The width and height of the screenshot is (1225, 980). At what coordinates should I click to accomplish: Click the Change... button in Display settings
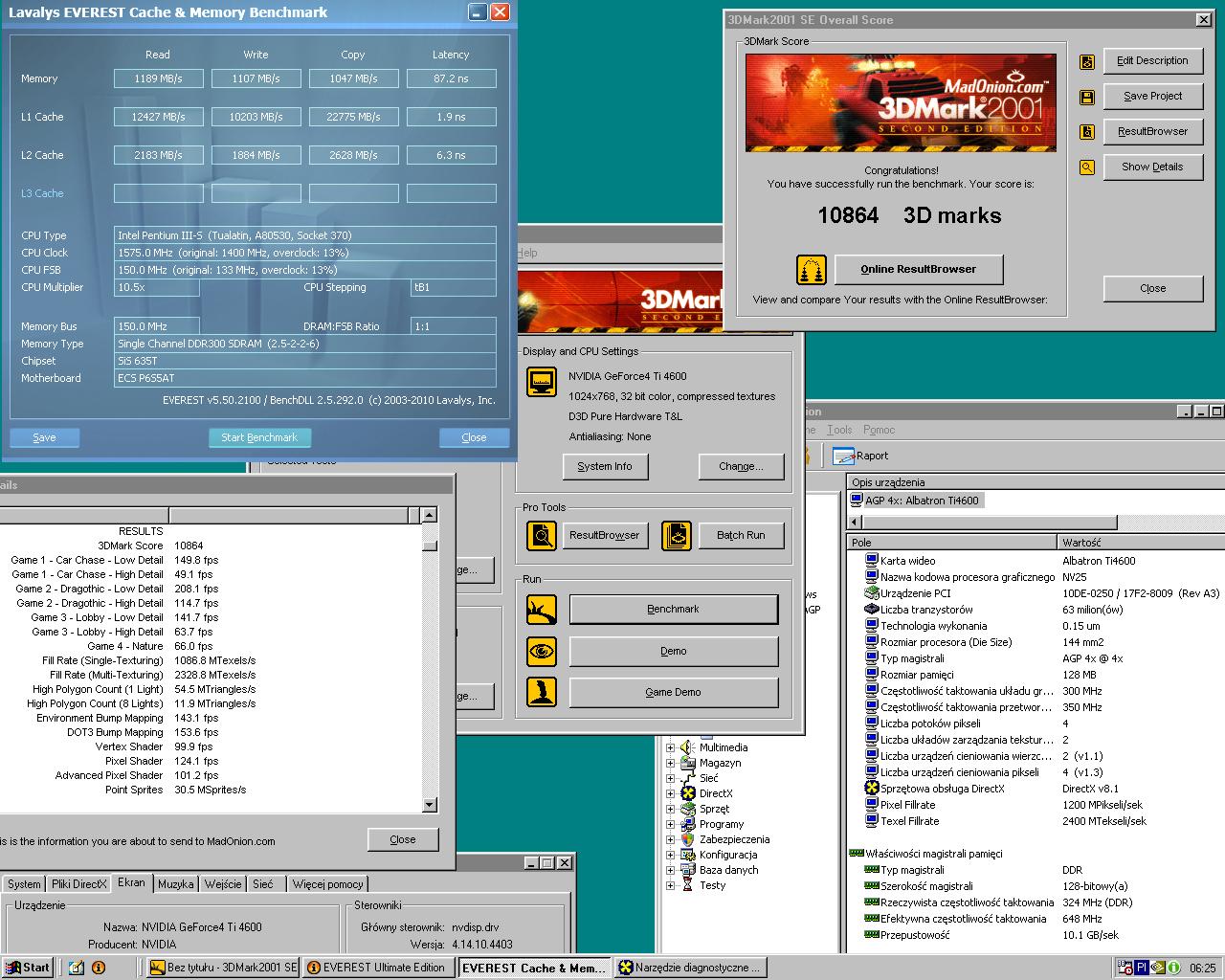[742, 466]
